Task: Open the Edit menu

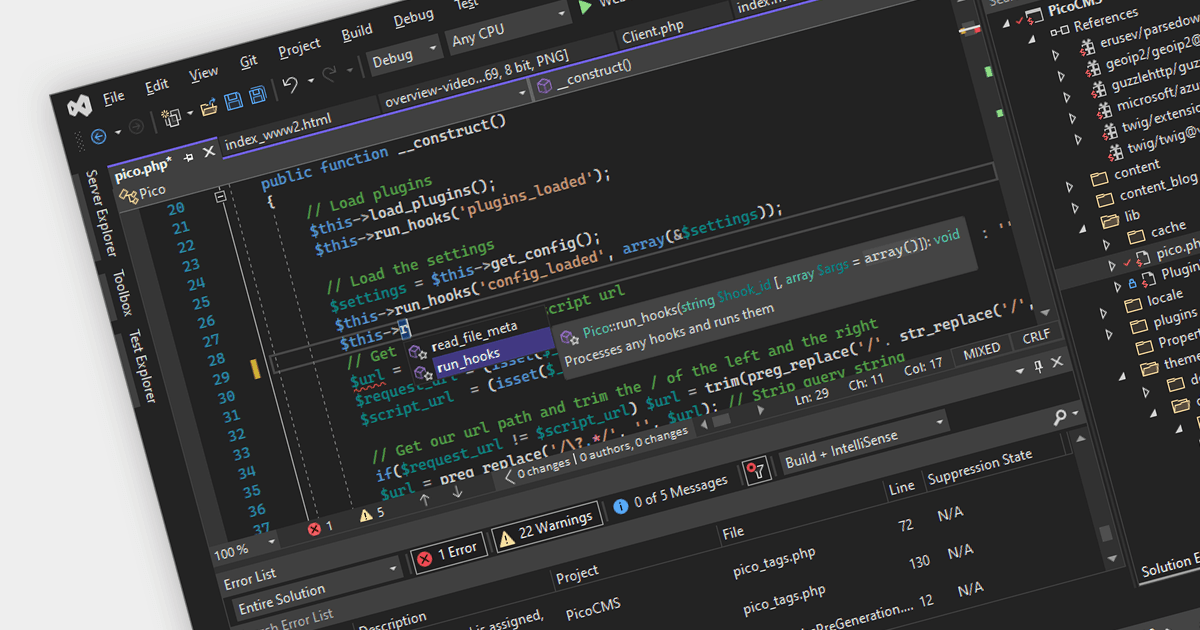Action: coord(157,84)
